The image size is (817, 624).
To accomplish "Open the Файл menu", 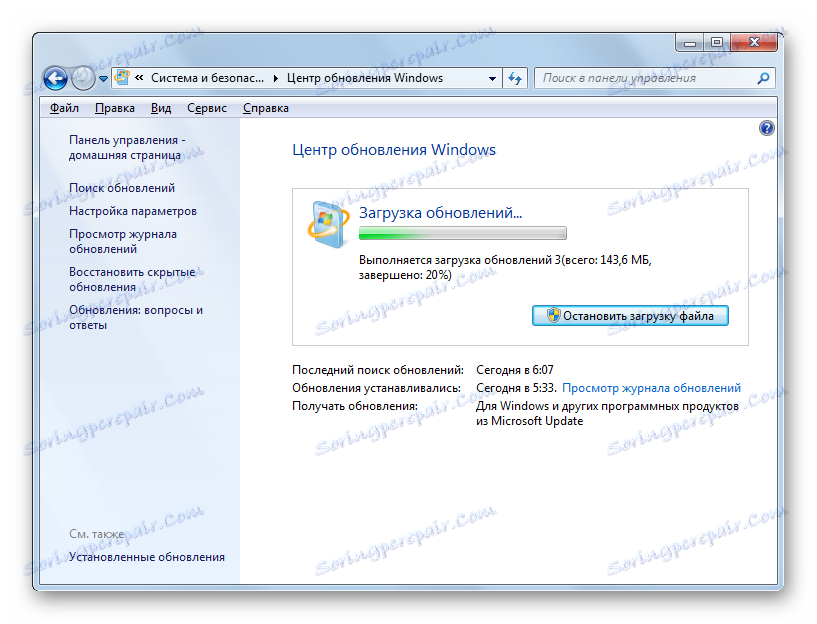I will 64,108.
